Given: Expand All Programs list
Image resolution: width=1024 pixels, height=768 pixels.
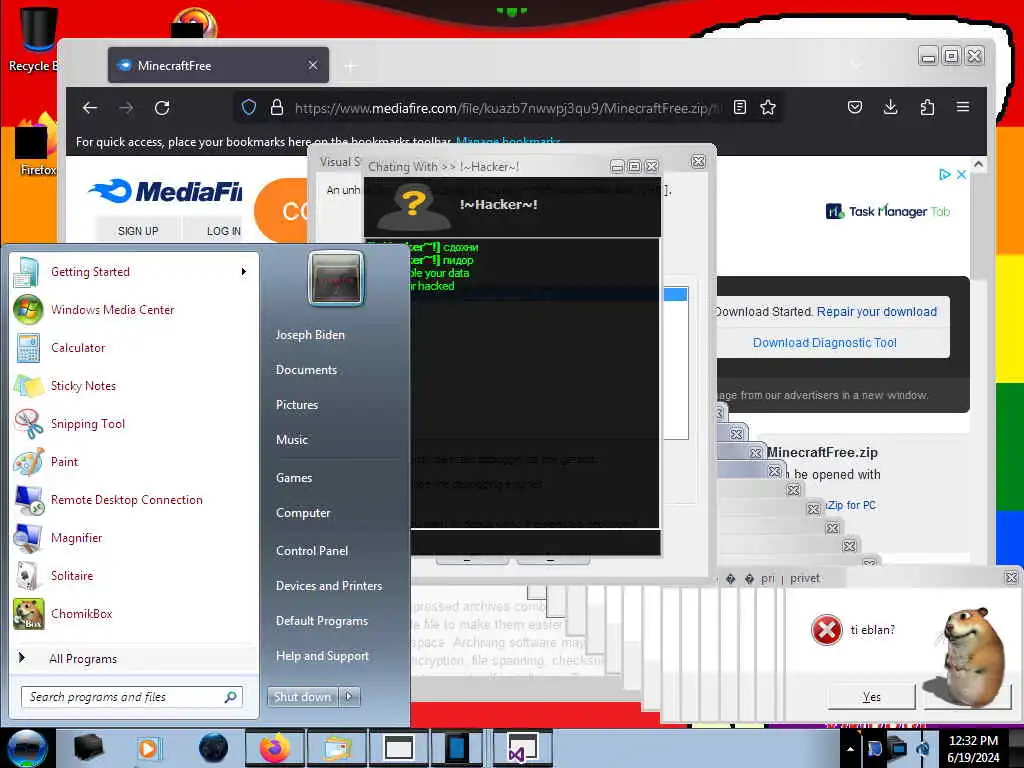Looking at the screenshot, I should (83, 658).
